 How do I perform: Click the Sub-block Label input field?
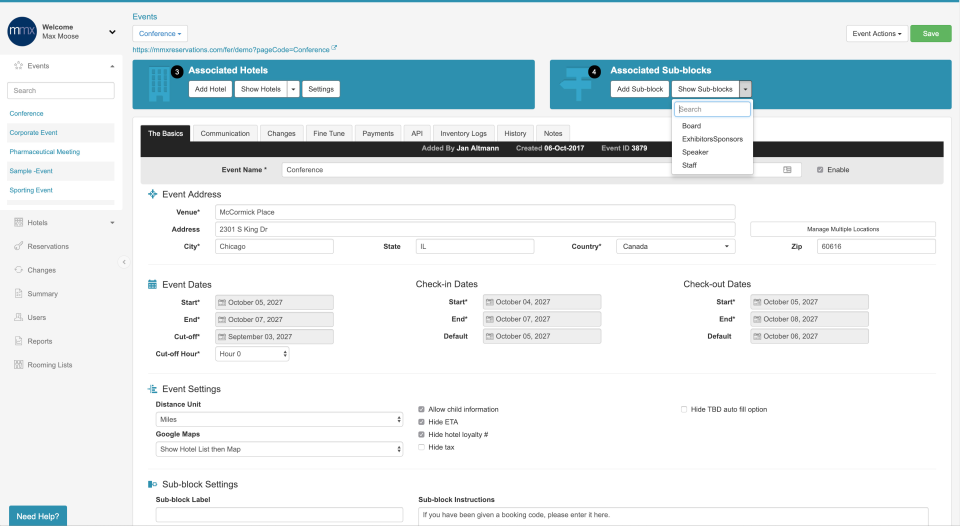[279, 514]
